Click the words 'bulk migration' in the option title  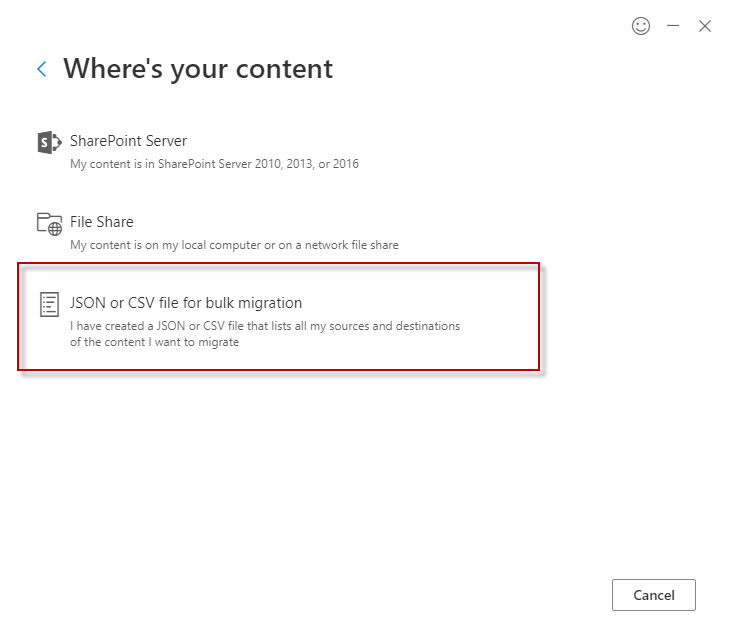coord(255,303)
